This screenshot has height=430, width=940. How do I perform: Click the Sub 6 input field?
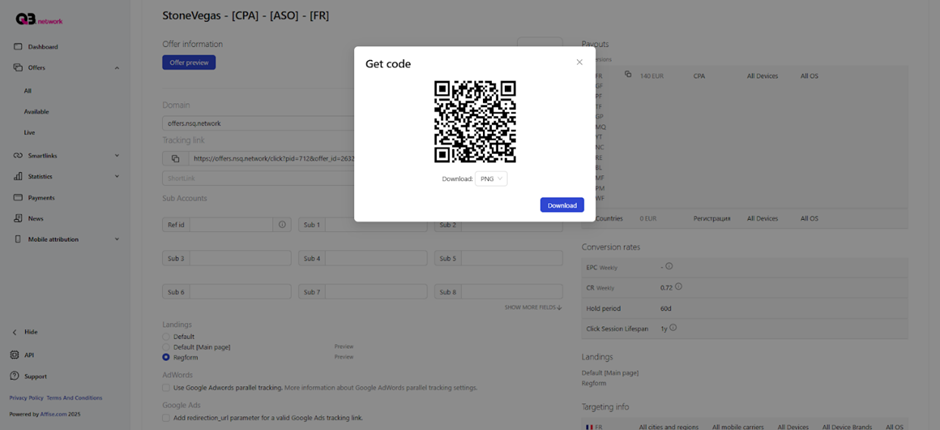point(240,292)
